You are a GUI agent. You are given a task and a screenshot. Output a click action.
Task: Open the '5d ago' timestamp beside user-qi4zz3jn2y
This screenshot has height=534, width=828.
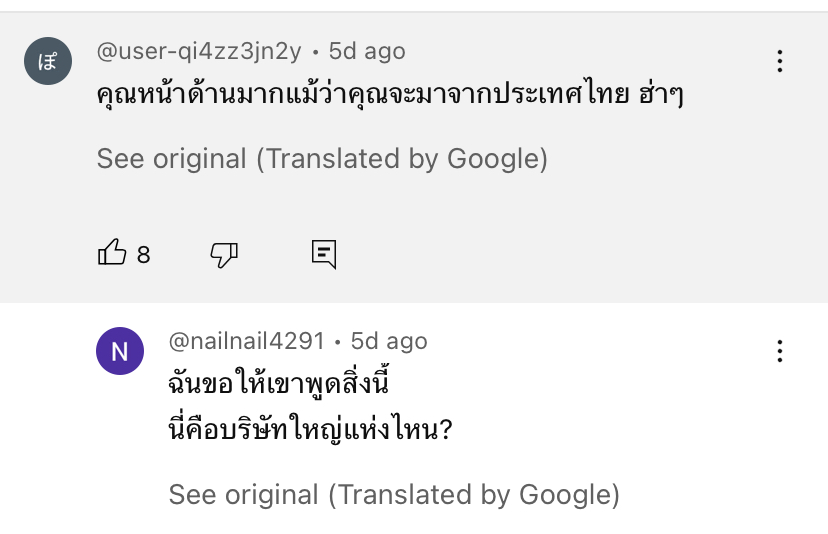[367, 52]
